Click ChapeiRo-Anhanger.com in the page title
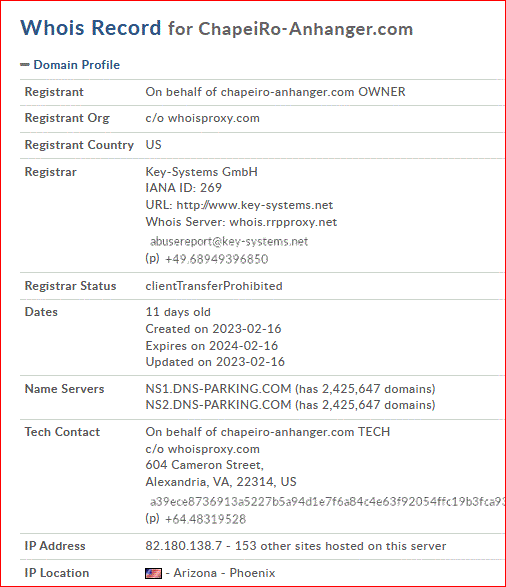This screenshot has height=587, width=506. tap(305, 29)
